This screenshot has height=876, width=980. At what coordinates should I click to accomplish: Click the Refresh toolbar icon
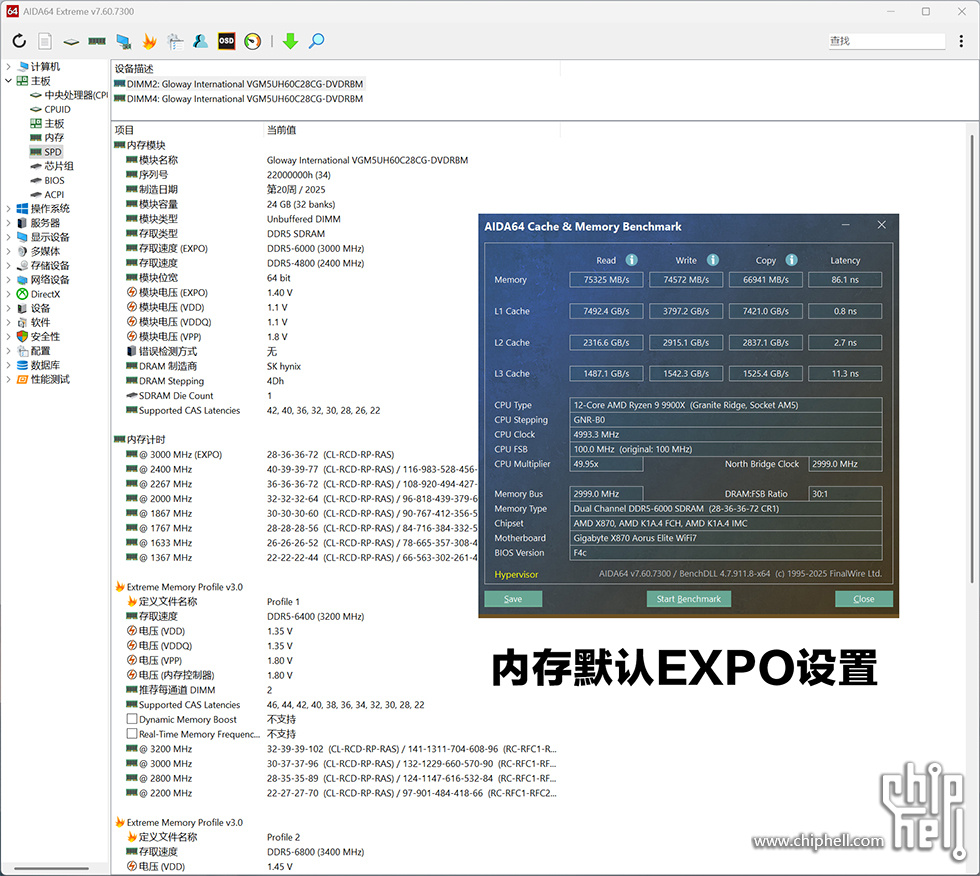19,41
